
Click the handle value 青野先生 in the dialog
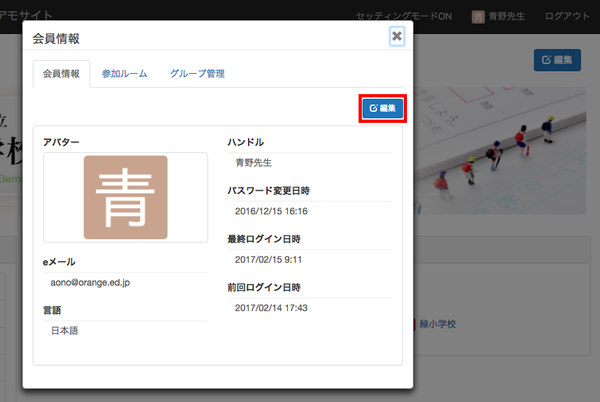pyautogui.click(x=254, y=163)
